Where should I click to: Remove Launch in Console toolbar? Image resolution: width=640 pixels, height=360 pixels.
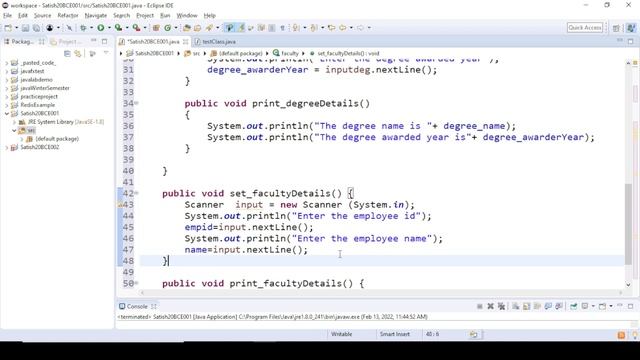490,306
